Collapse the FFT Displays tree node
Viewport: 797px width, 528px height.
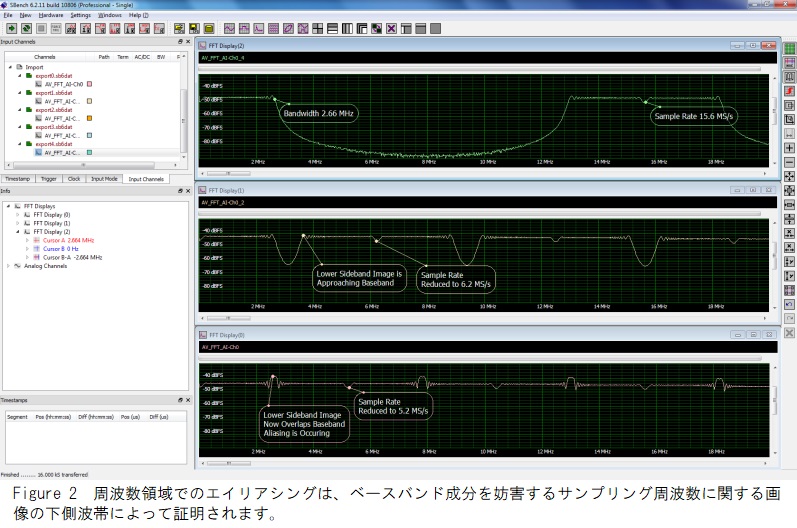9,206
